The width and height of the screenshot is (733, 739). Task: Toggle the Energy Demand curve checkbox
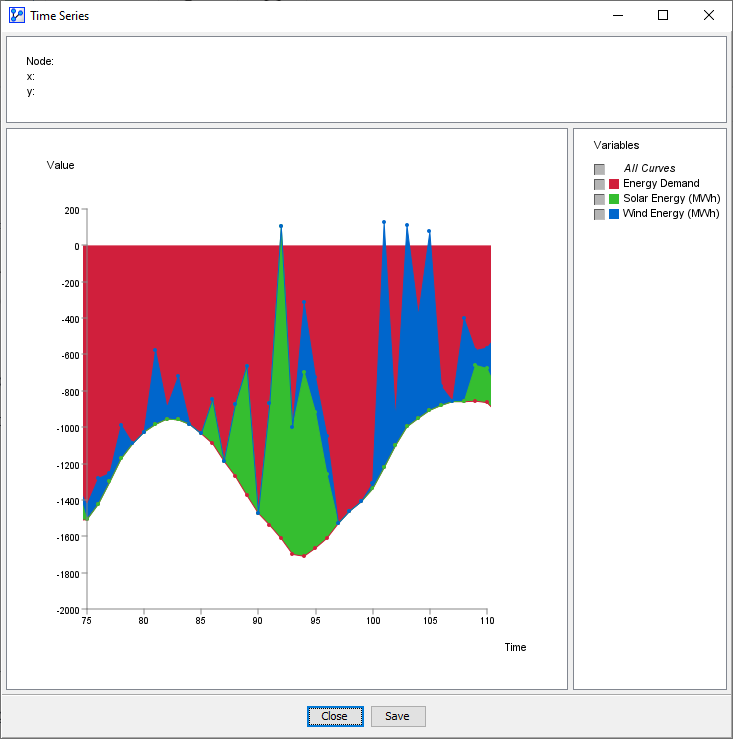599,184
